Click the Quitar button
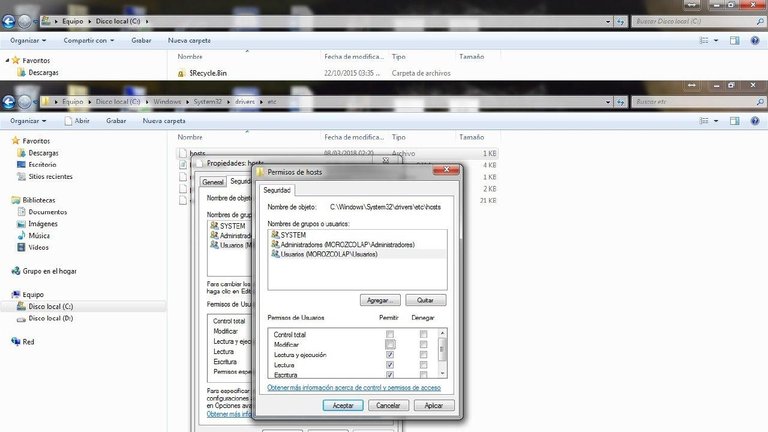 click(x=425, y=300)
